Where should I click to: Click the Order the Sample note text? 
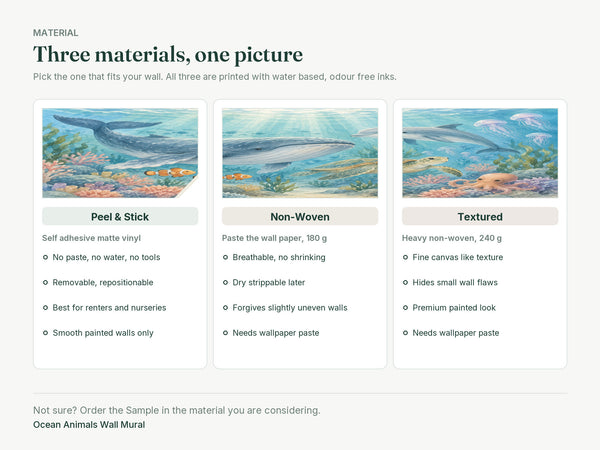177,410
